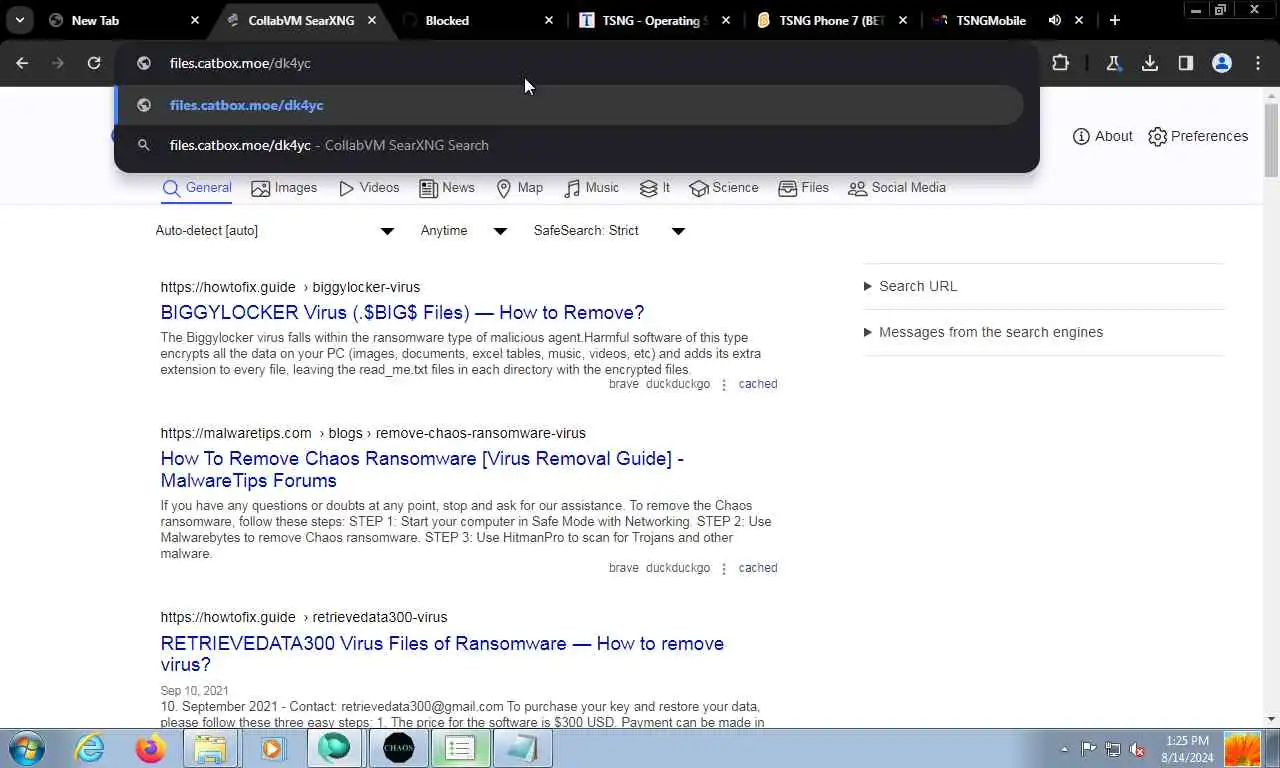Image resolution: width=1280 pixels, height=768 pixels.
Task: Open the teal globe taskbar app
Action: (335, 748)
